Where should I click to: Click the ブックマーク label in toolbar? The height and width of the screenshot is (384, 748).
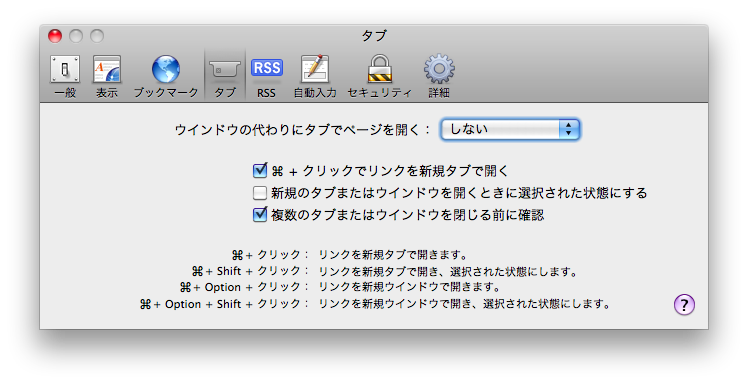pyautogui.click(x=166, y=93)
